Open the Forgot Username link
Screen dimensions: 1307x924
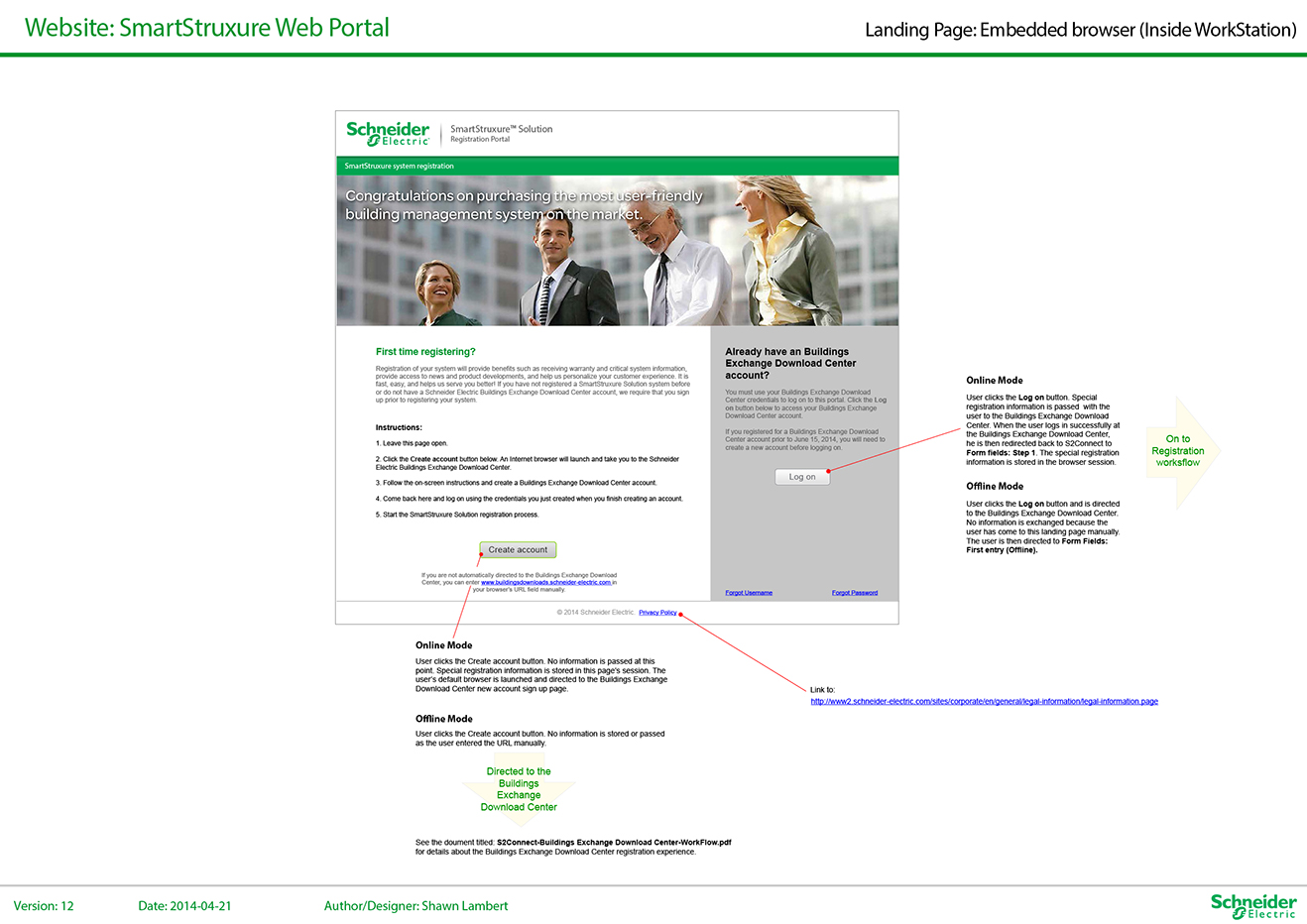click(x=749, y=593)
